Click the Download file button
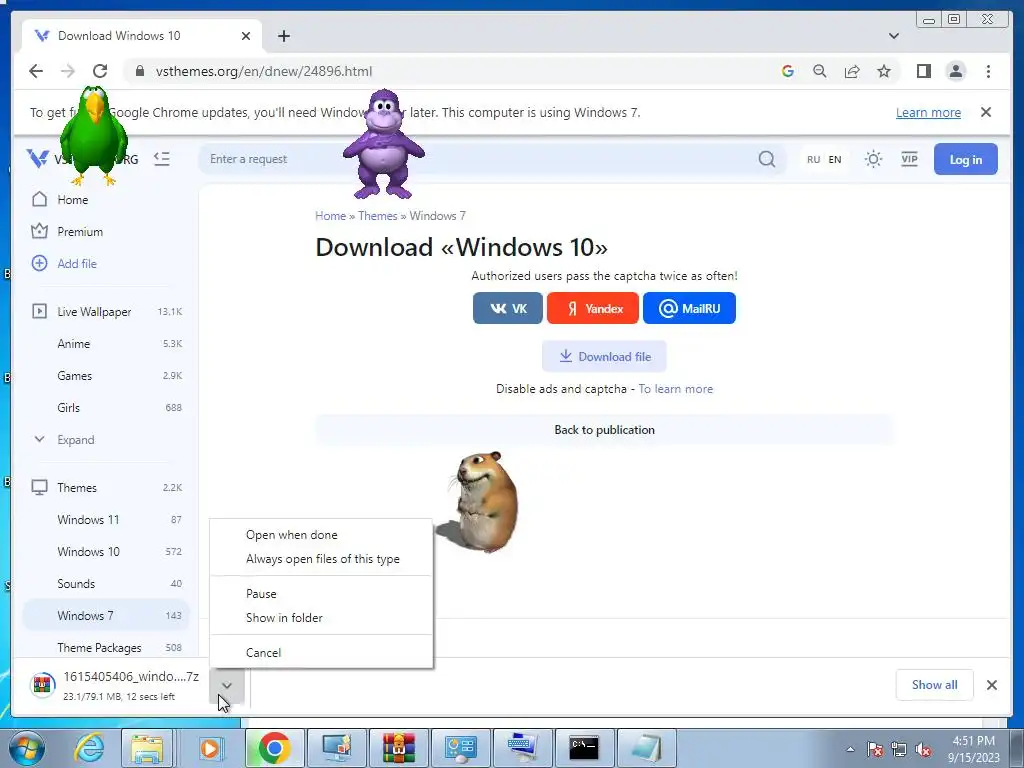The image size is (1024, 768). click(604, 357)
